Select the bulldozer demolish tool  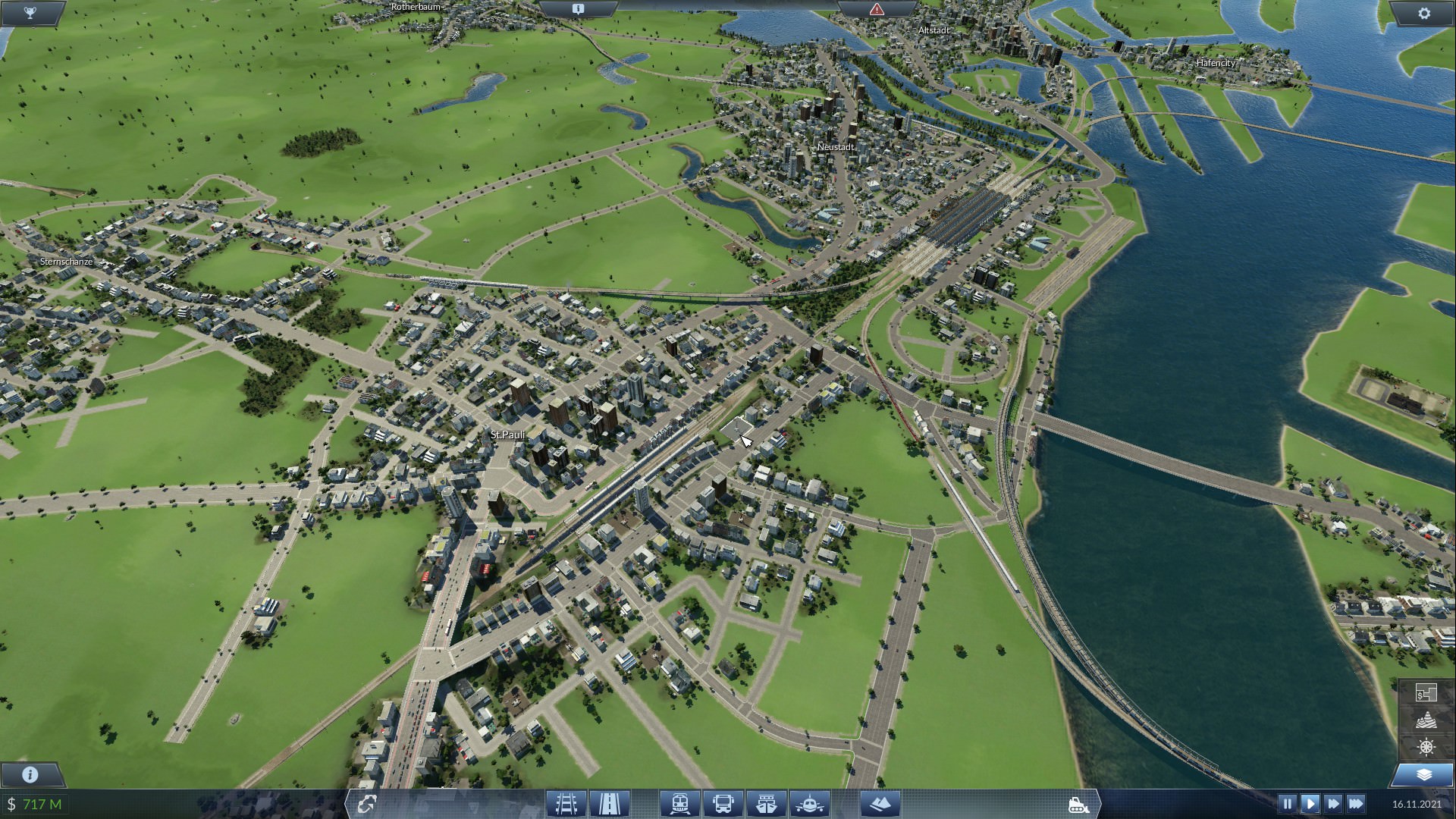[1078, 804]
